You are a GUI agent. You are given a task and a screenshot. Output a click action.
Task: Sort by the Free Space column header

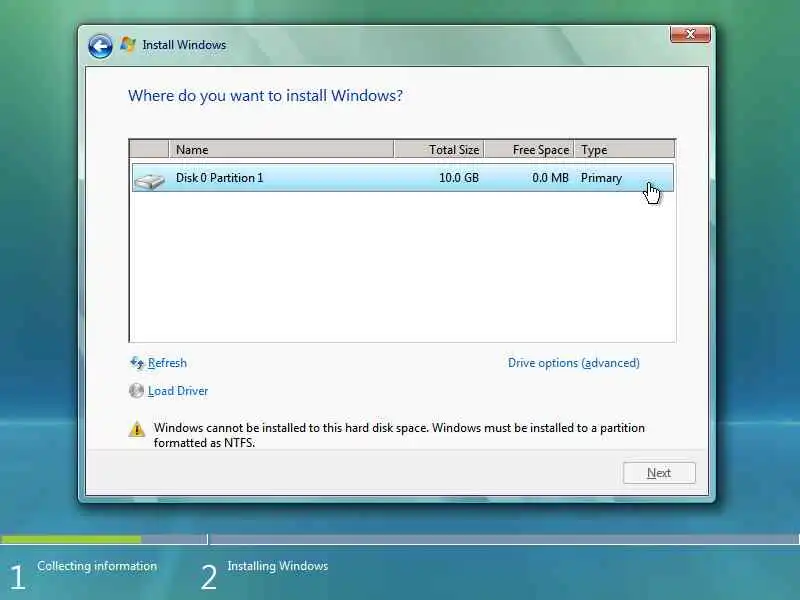pyautogui.click(x=529, y=149)
